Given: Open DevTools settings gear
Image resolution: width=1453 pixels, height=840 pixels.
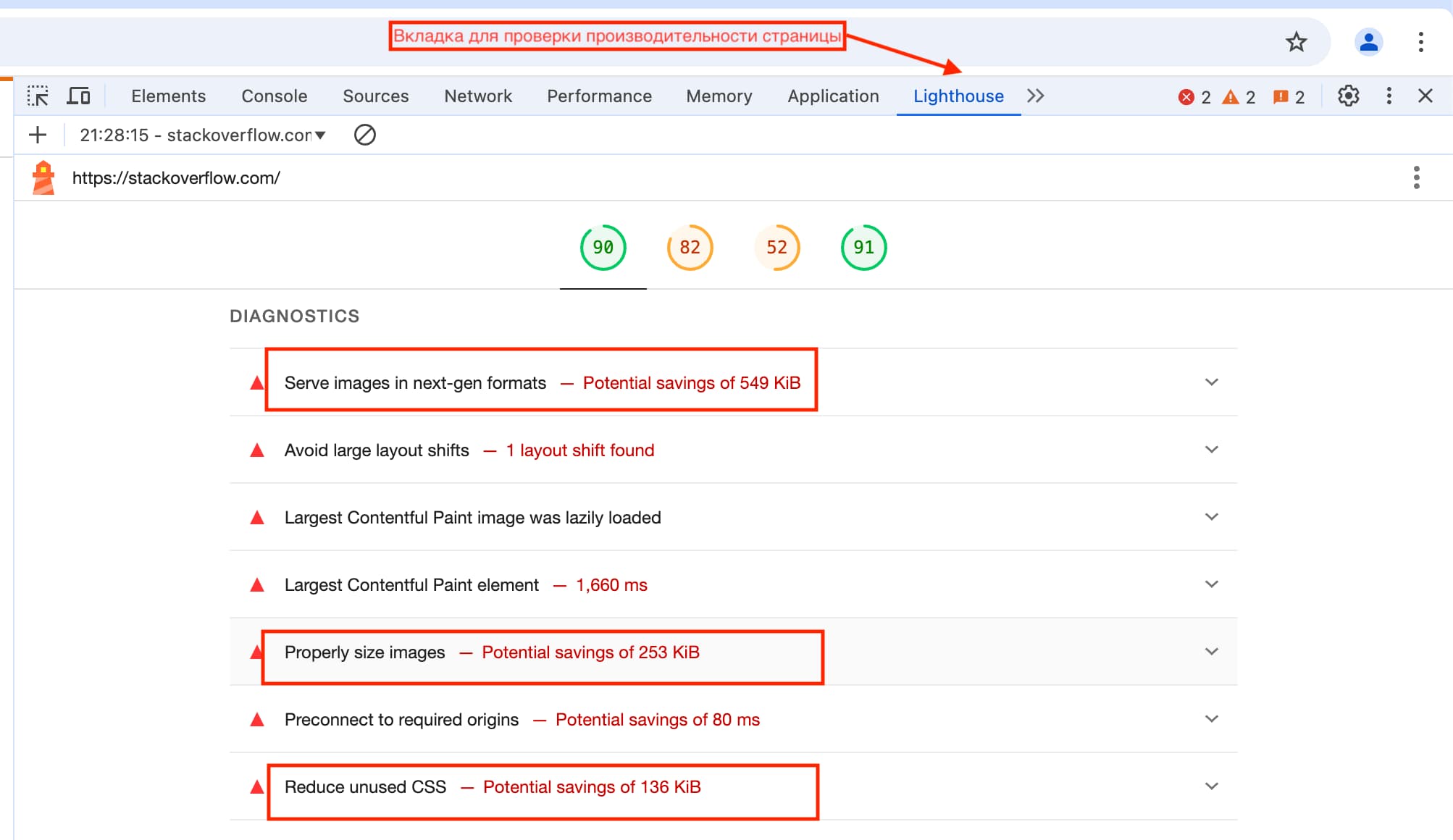Looking at the screenshot, I should pos(1348,96).
